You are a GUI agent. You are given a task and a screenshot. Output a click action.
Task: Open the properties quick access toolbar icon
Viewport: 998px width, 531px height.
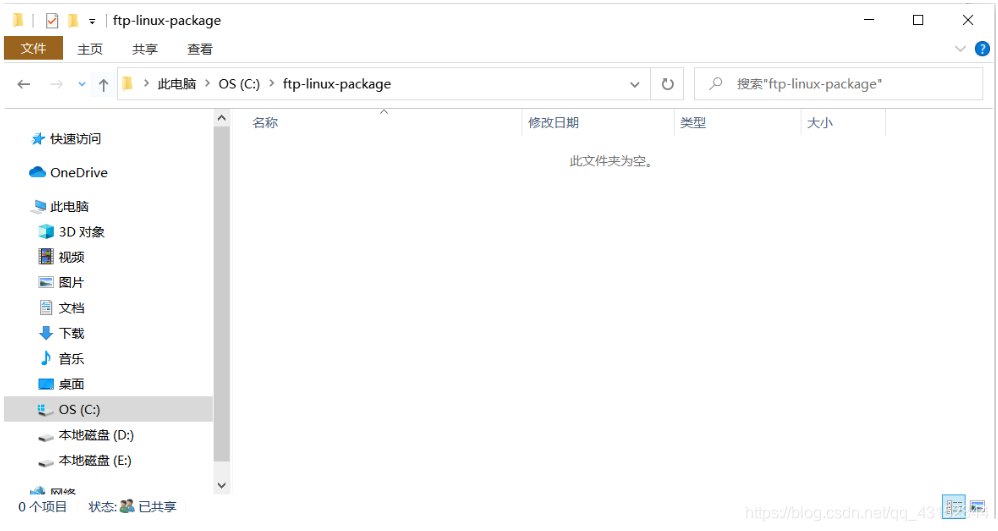(52, 20)
